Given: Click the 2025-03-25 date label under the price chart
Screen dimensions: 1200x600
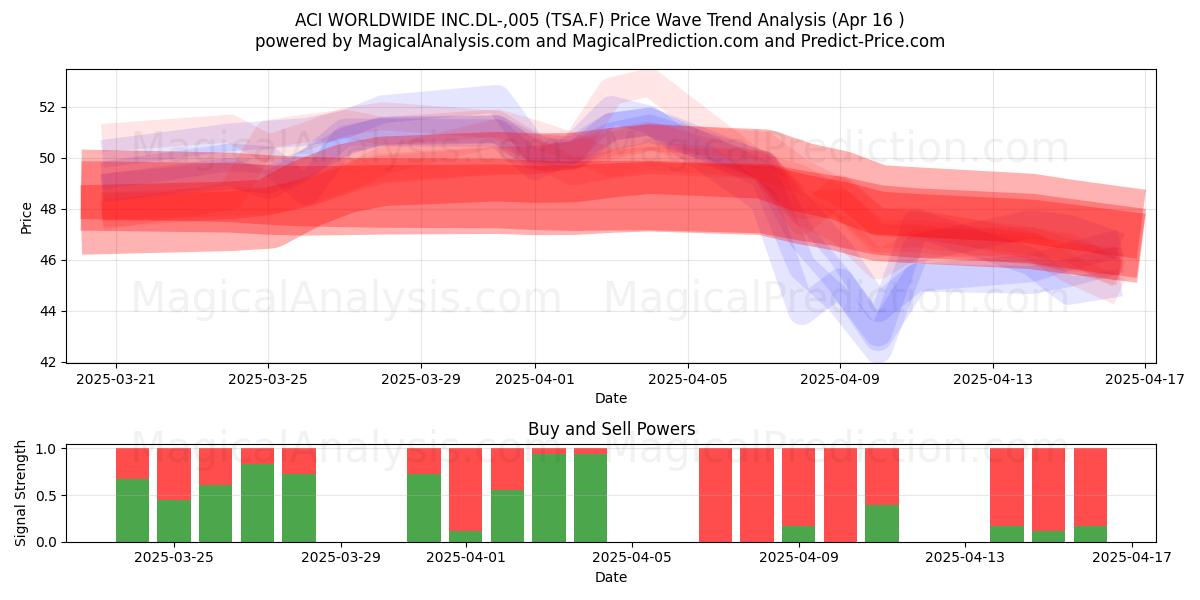Looking at the screenshot, I should click(x=268, y=380).
